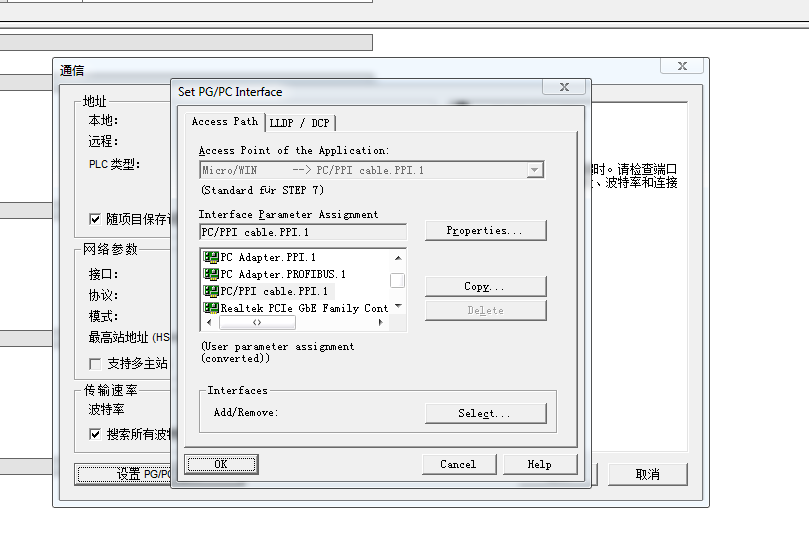Switch to the LLDP / DCP tab
Image resolution: width=809 pixels, height=558 pixels.
coord(299,123)
